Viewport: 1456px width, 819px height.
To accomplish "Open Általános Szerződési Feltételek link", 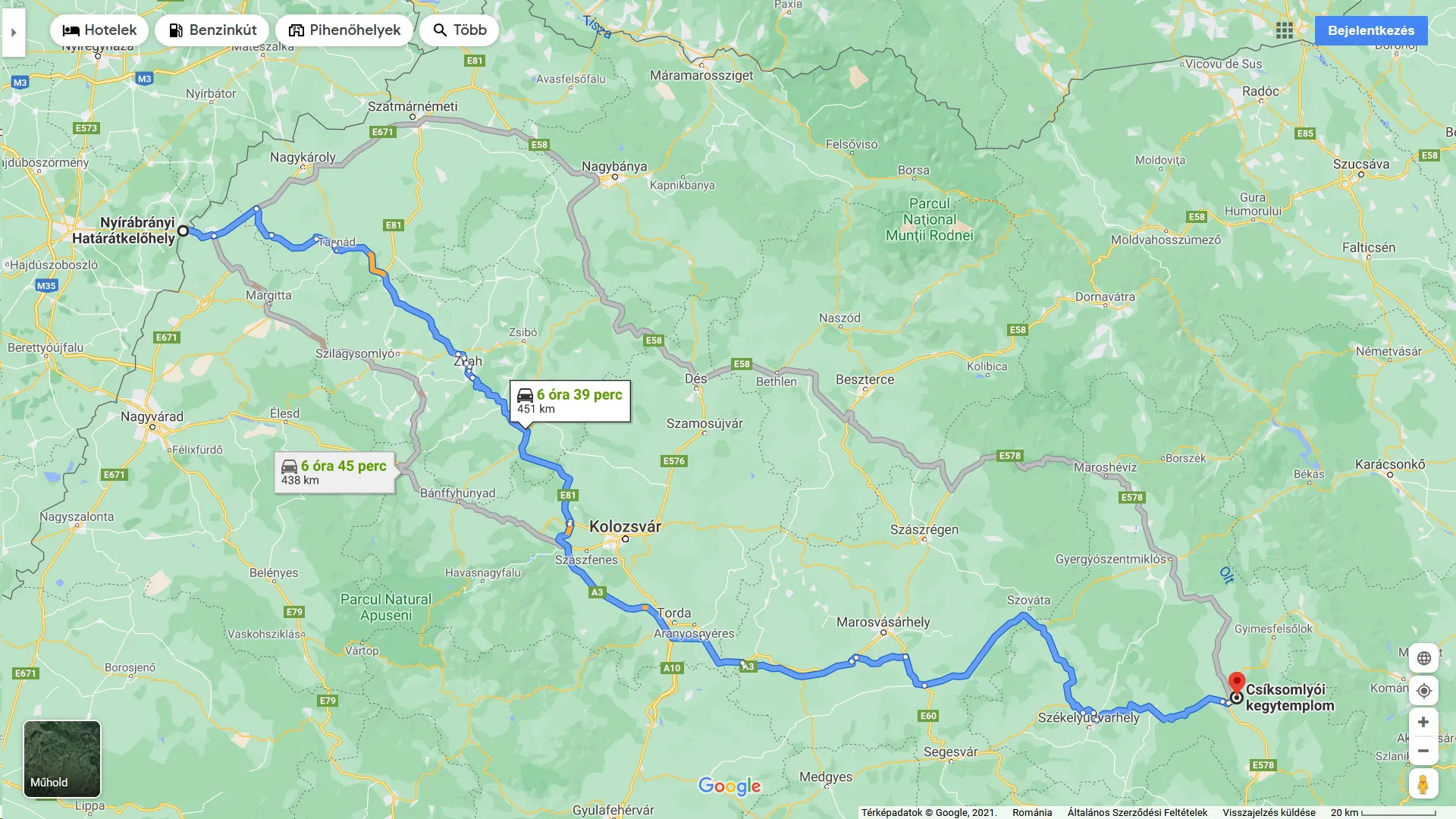I will click(x=1137, y=812).
